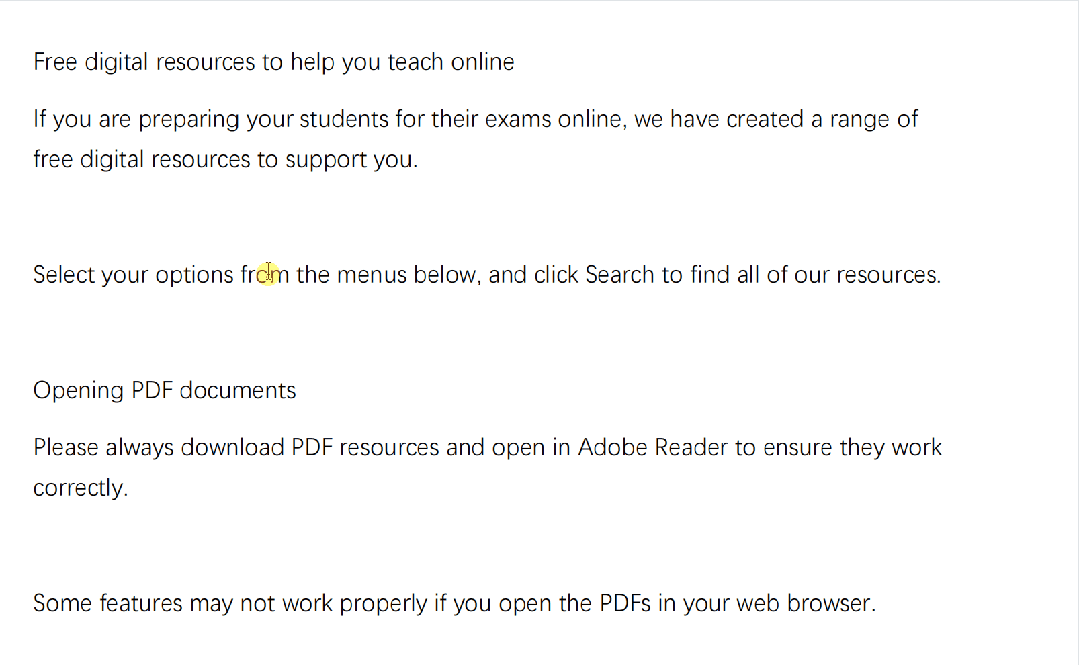Click the word "Select" starting the instructions sentence
This screenshot has width=1079, height=665.
click(x=64, y=275)
